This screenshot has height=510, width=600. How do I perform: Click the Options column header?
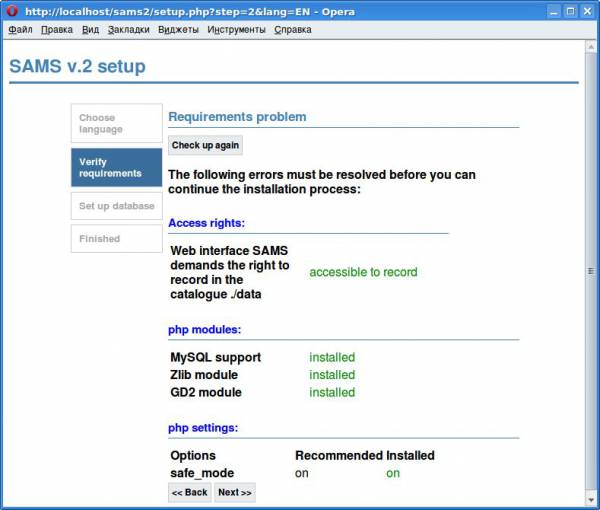click(193, 456)
